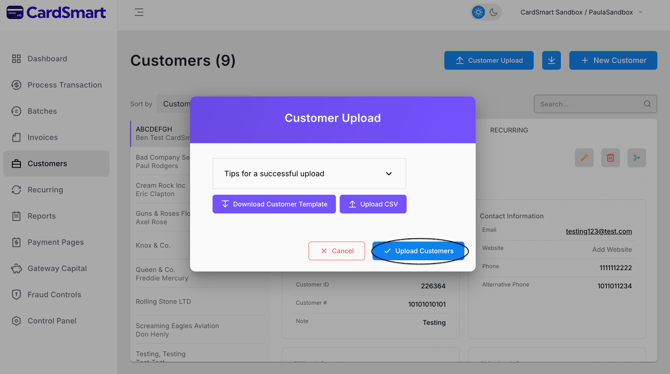This screenshot has width=670, height=374.
Task: Switch to light mode sun icon
Action: pyautogui.click(x=478, y=12)
